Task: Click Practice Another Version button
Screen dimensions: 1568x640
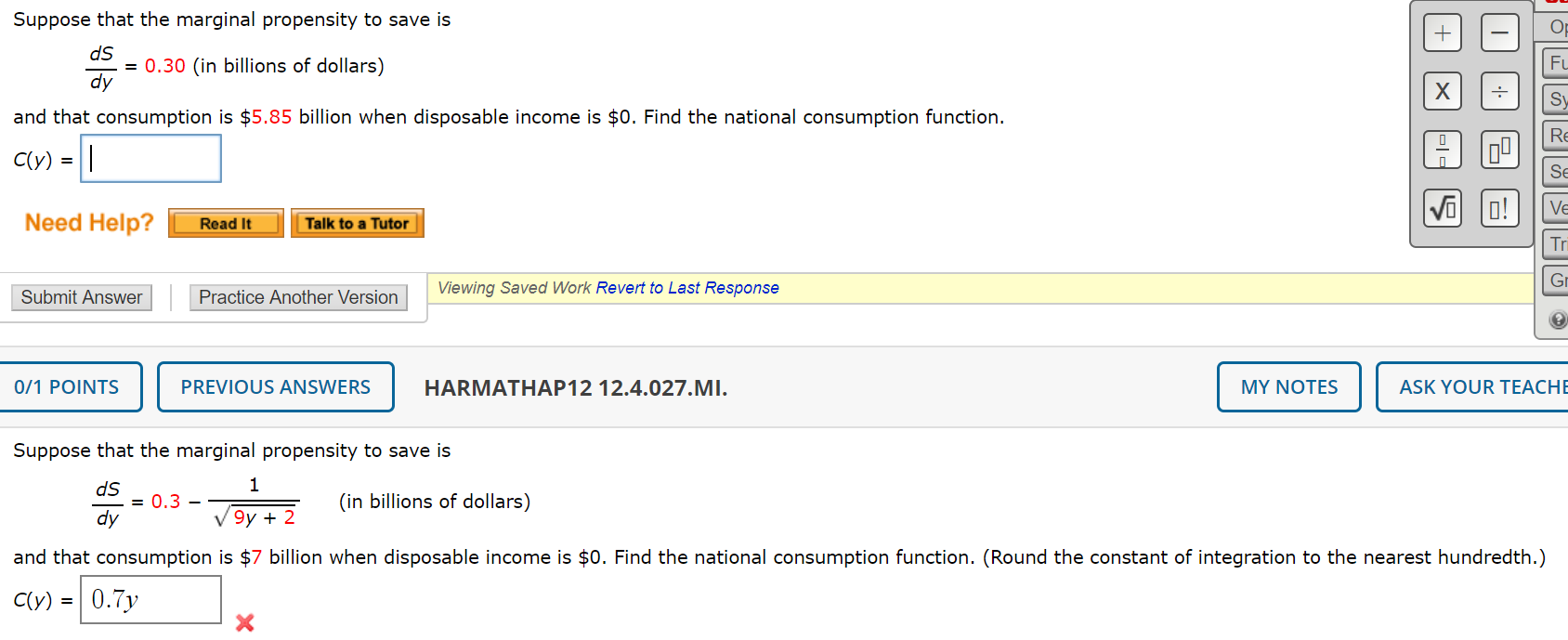Action: pos(298,297)
